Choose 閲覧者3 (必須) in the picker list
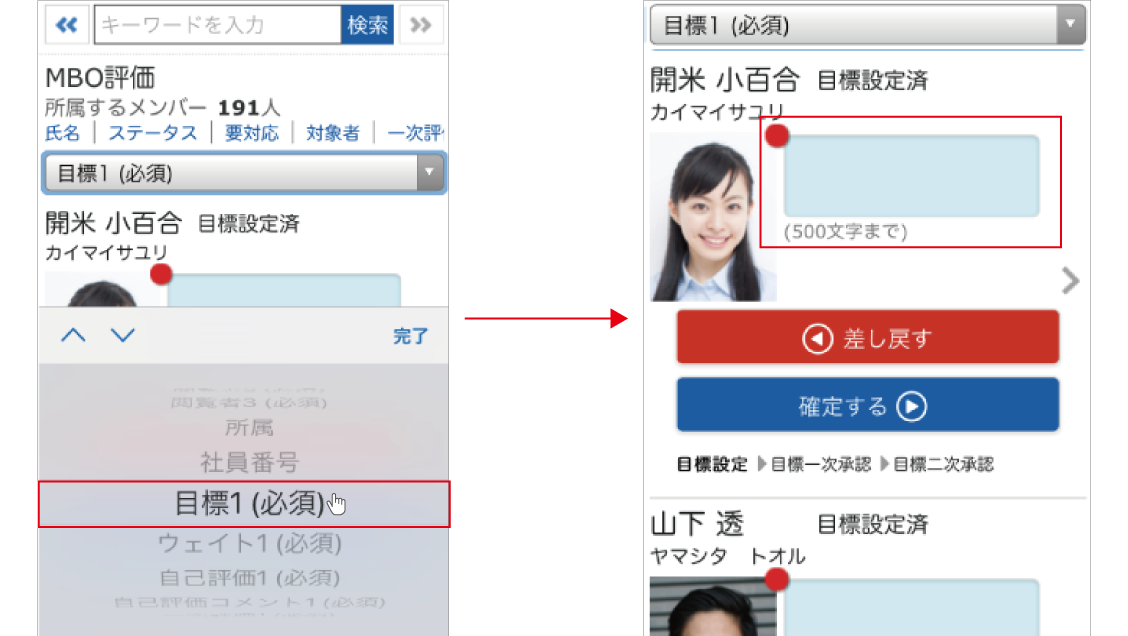This screenshot has width=1128, height=636. (249, 402)
